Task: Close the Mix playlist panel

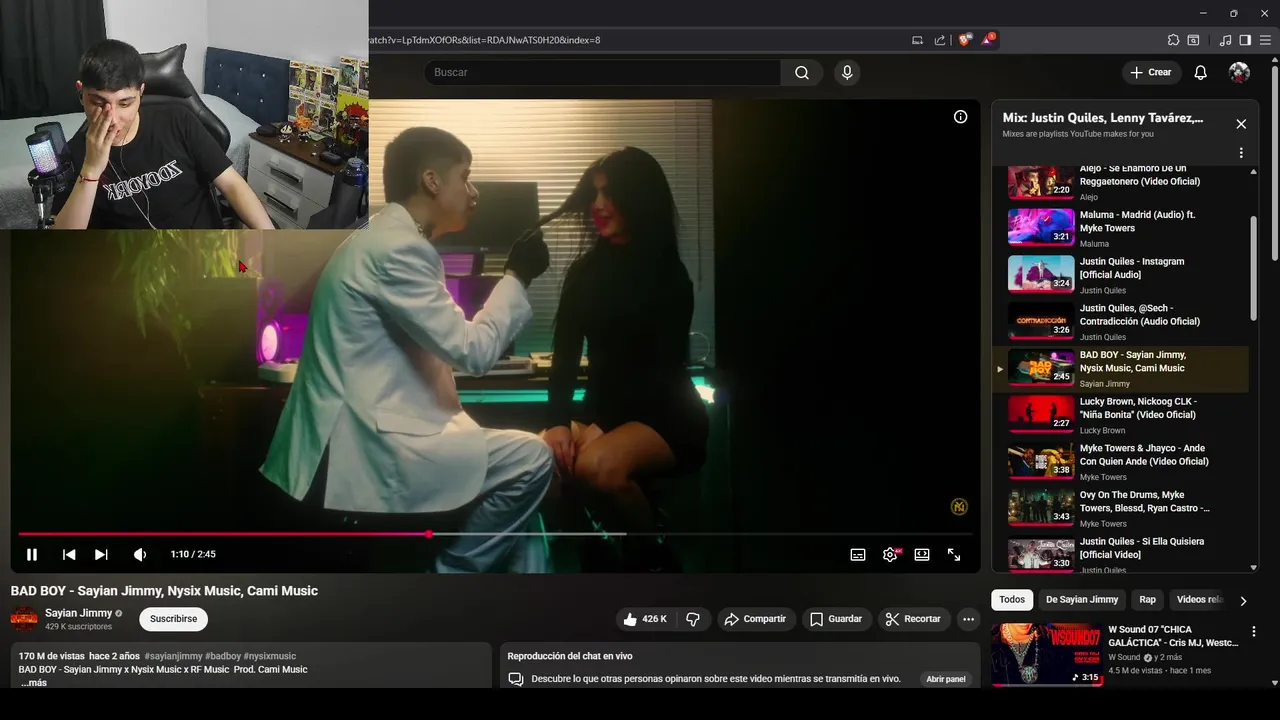Action: tap(1241, 124)
